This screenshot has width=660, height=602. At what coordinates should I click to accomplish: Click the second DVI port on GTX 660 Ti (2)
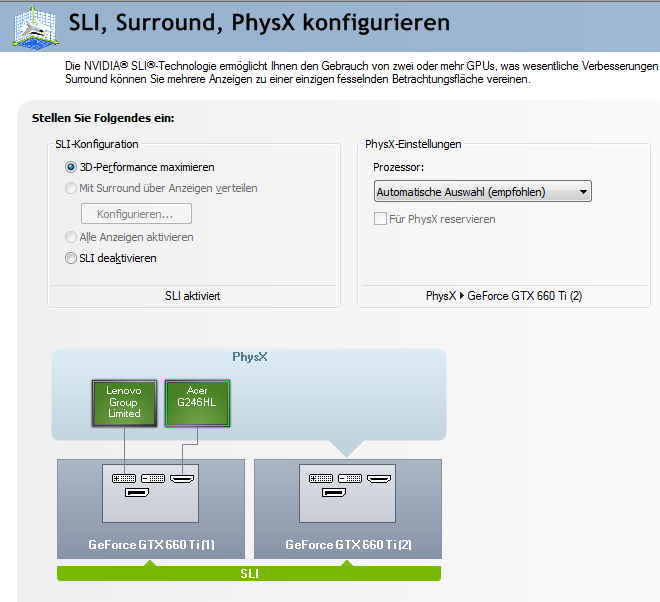click(350, 478)
